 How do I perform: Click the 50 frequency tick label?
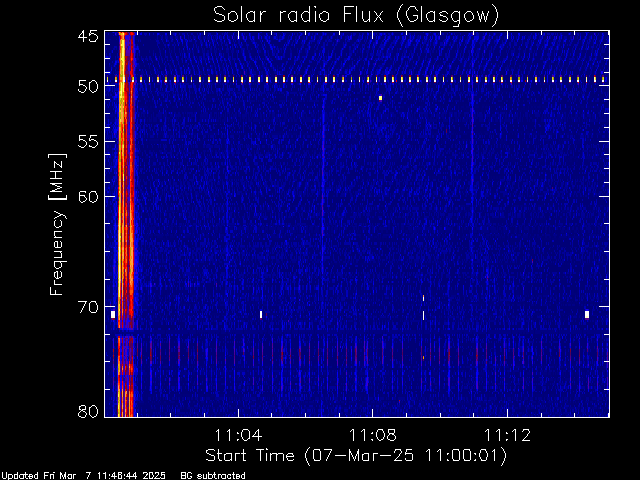point(88,87)
